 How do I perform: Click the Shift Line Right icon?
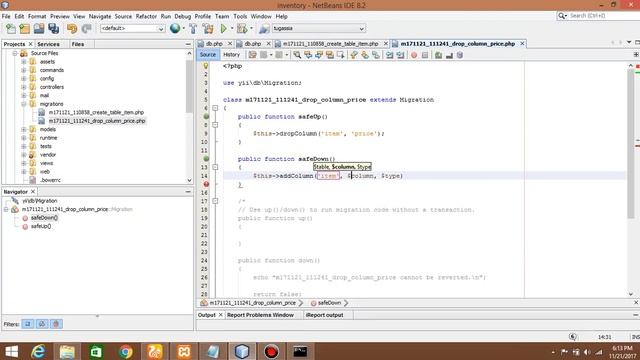pos(400,55)
